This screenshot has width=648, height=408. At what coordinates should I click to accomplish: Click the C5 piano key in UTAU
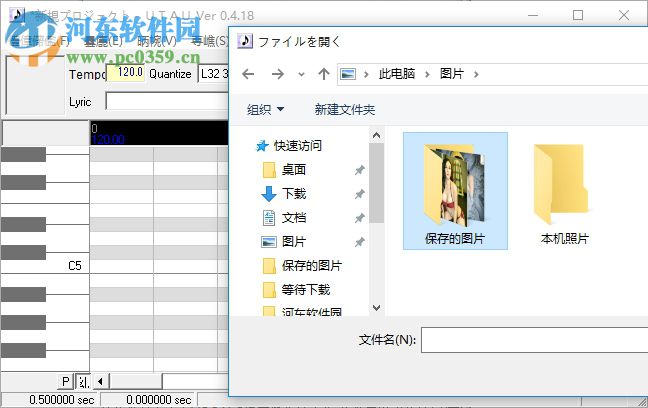[x=45, y=266]
